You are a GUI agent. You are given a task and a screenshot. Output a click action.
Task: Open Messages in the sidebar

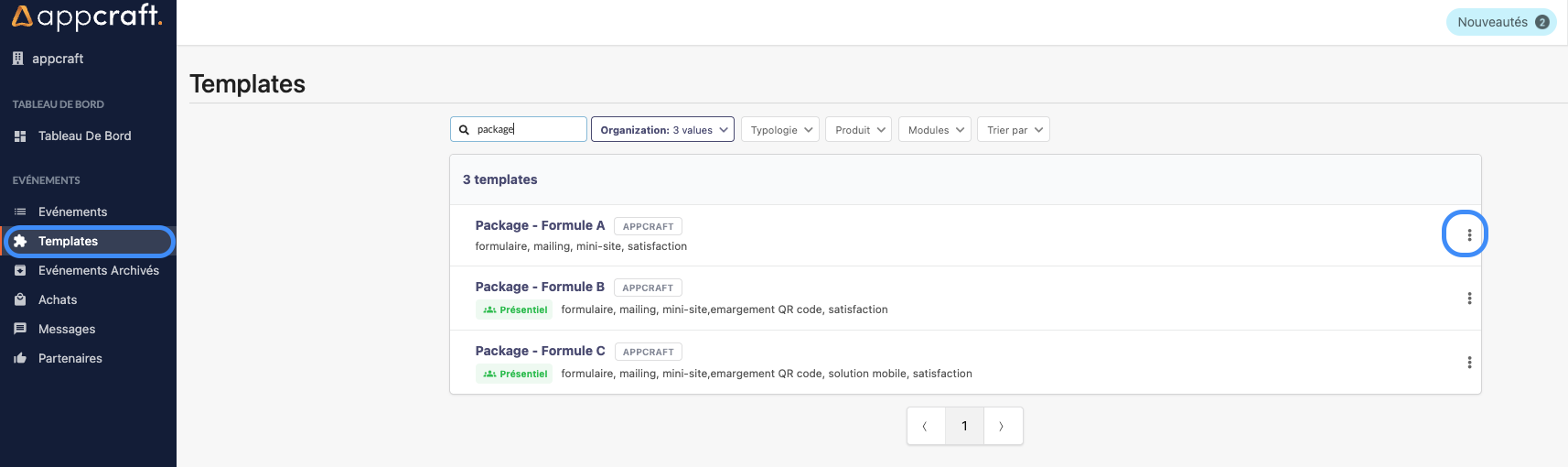[67, 329]
